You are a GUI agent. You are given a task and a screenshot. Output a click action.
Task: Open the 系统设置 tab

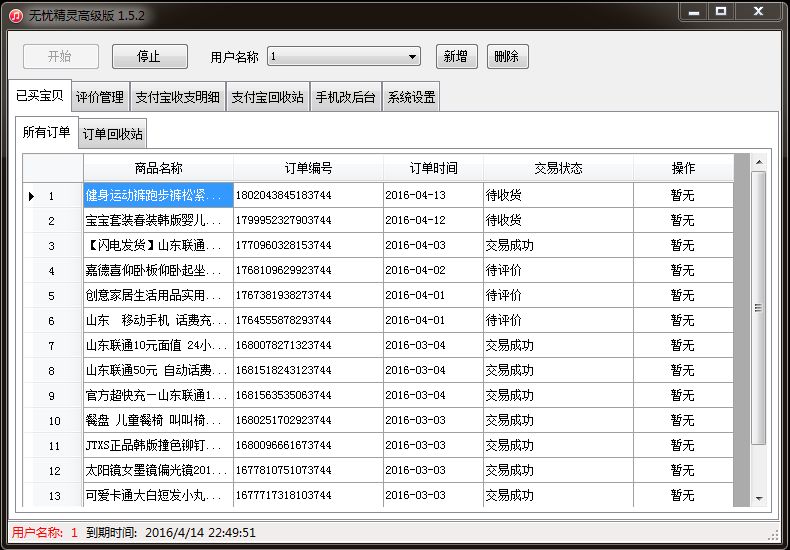[x=411, y=97]
